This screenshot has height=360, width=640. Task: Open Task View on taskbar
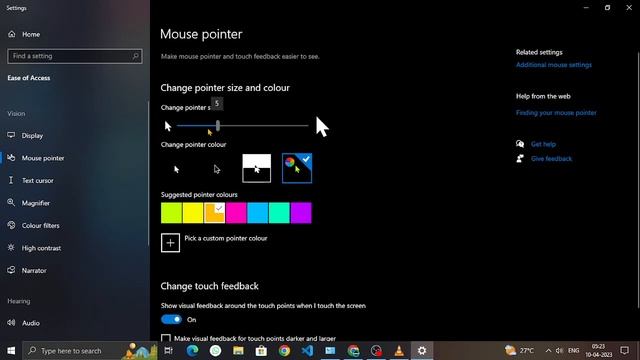point(168,351)
